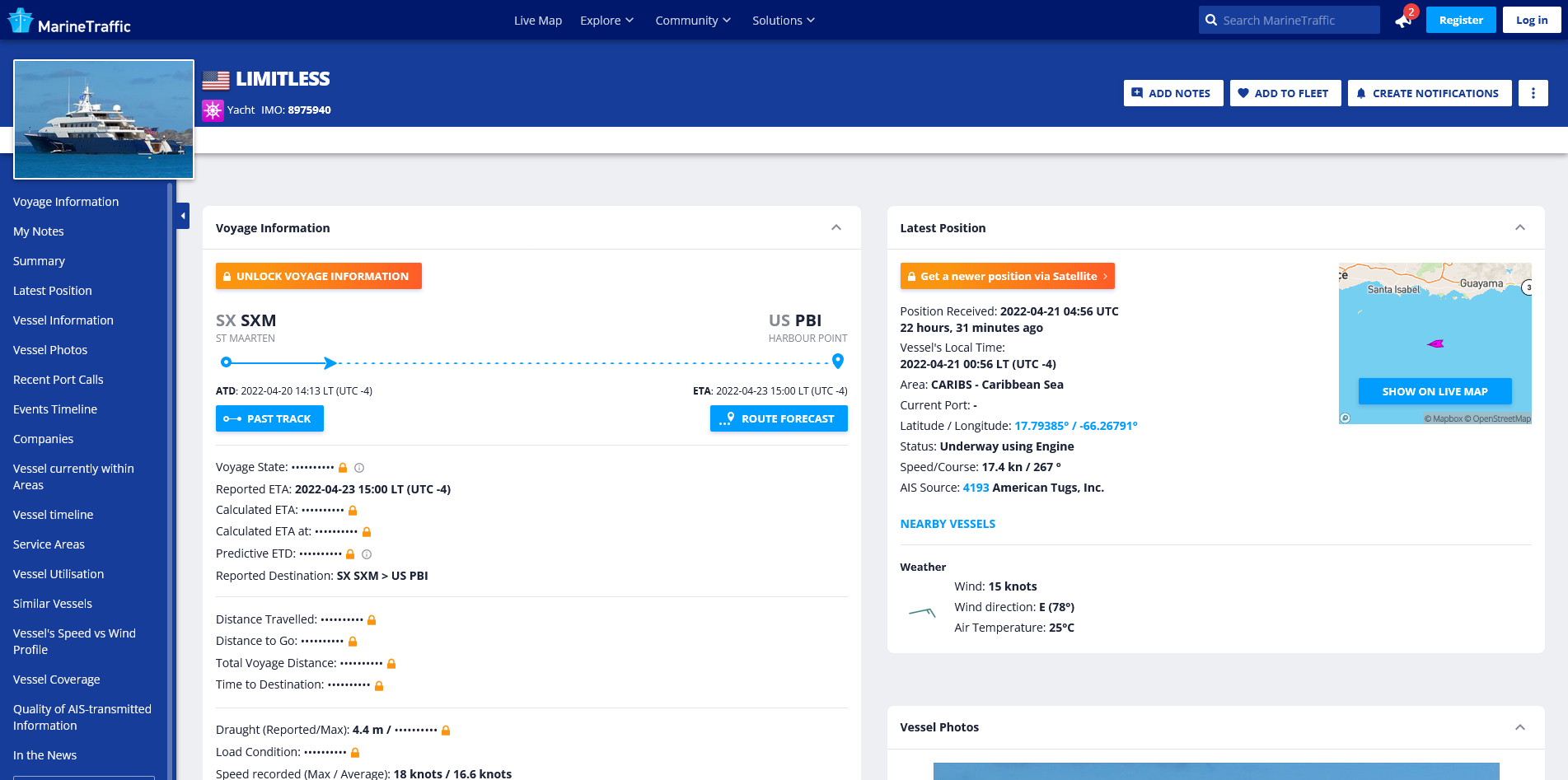The image size is (1568, 780).
Task: Collapse the left sidebar with arrow handle
Action: coord(183,216)
